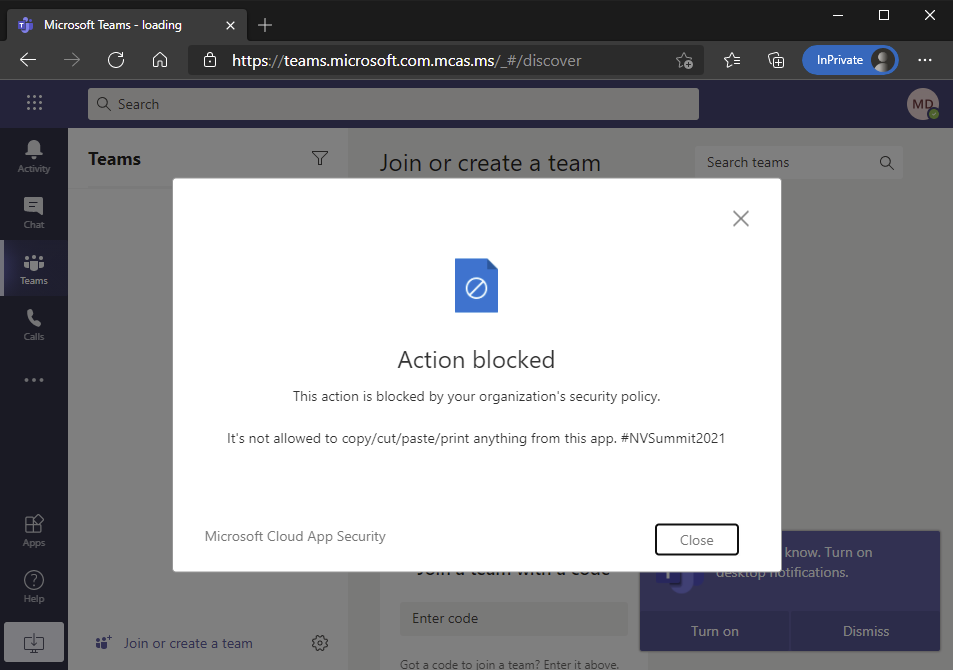Open Chat in the Teams sidebar
Screen dimensions: 953x670
tap(34, 213)
